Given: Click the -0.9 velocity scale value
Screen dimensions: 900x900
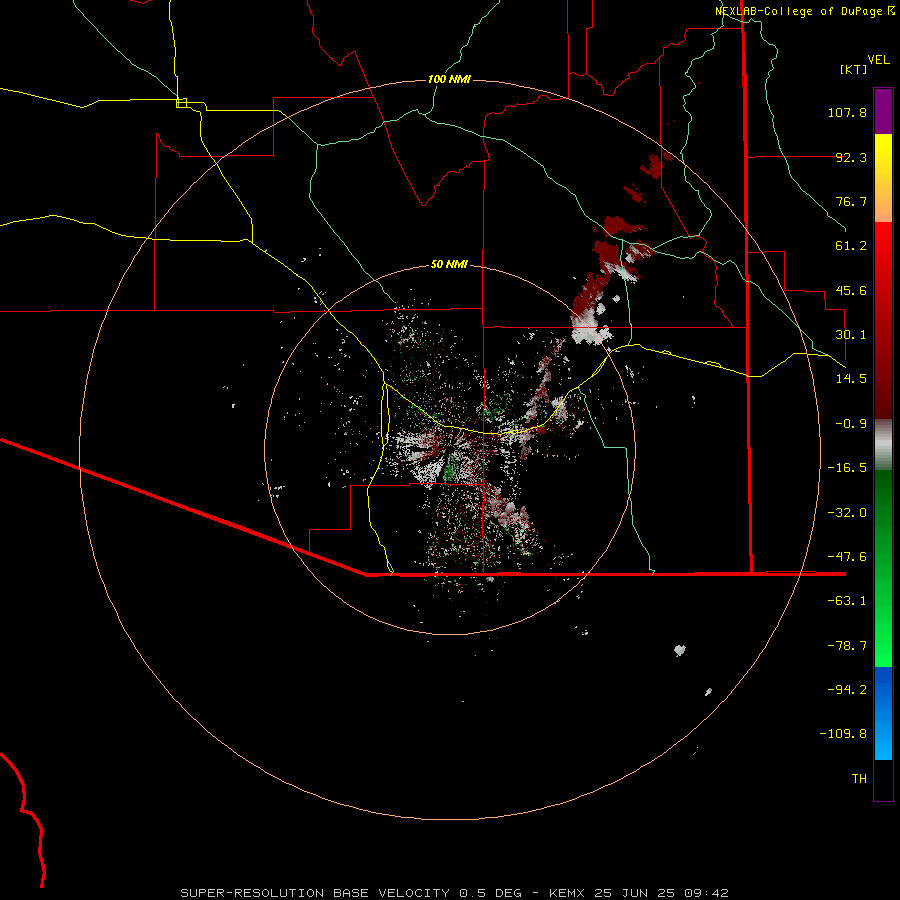Looking at the screenshot, I should (851, 424).
